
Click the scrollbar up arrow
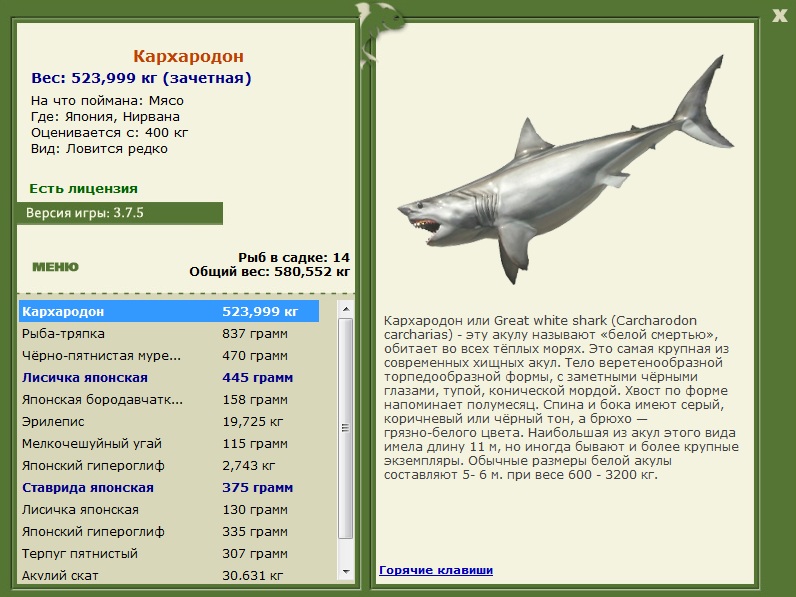click(x=346, y=309)
